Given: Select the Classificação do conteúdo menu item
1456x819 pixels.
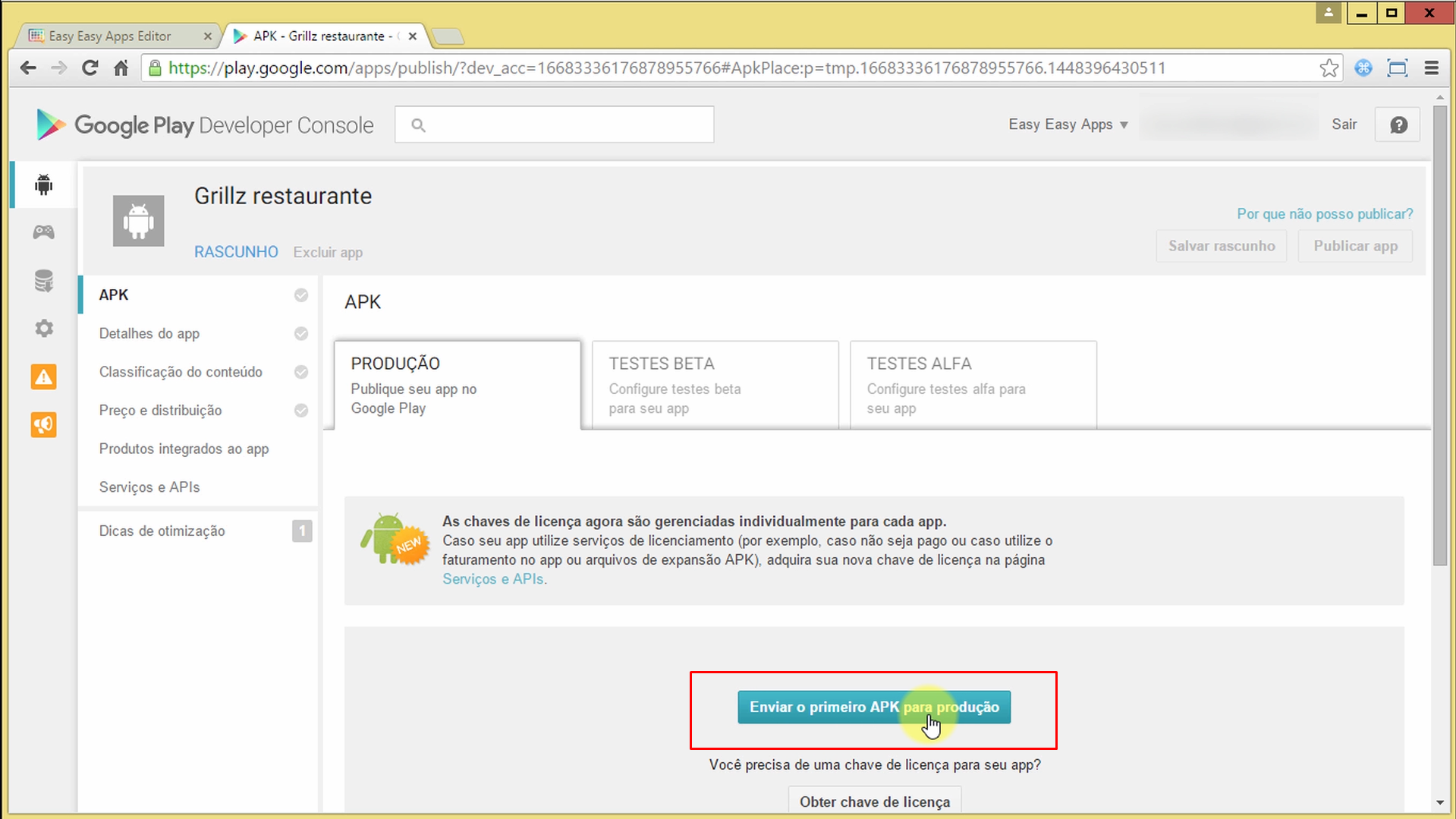Looking at the screenshot, I should tap(180, 372).
